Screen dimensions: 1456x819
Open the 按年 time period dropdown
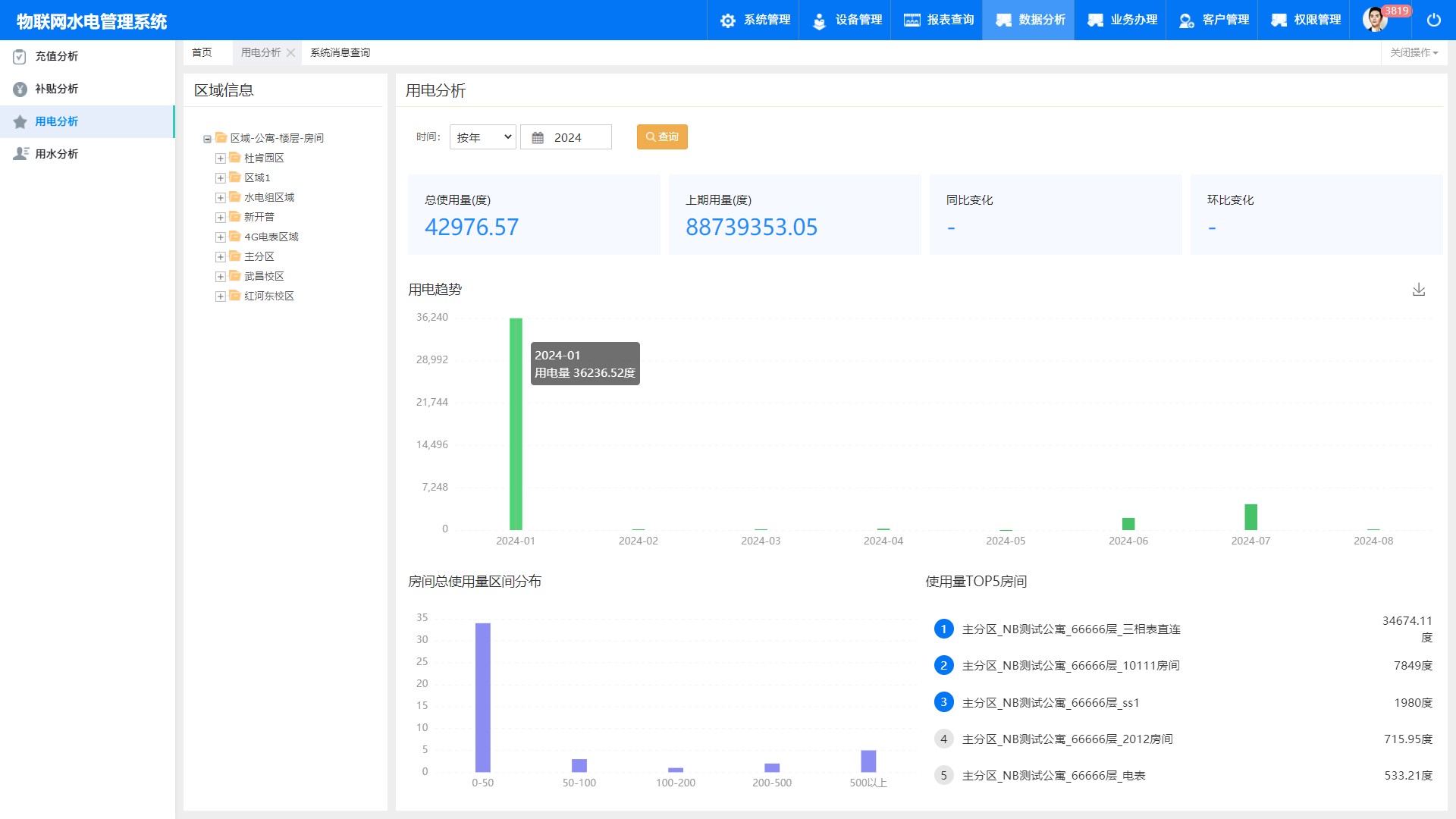click(482, 137)
